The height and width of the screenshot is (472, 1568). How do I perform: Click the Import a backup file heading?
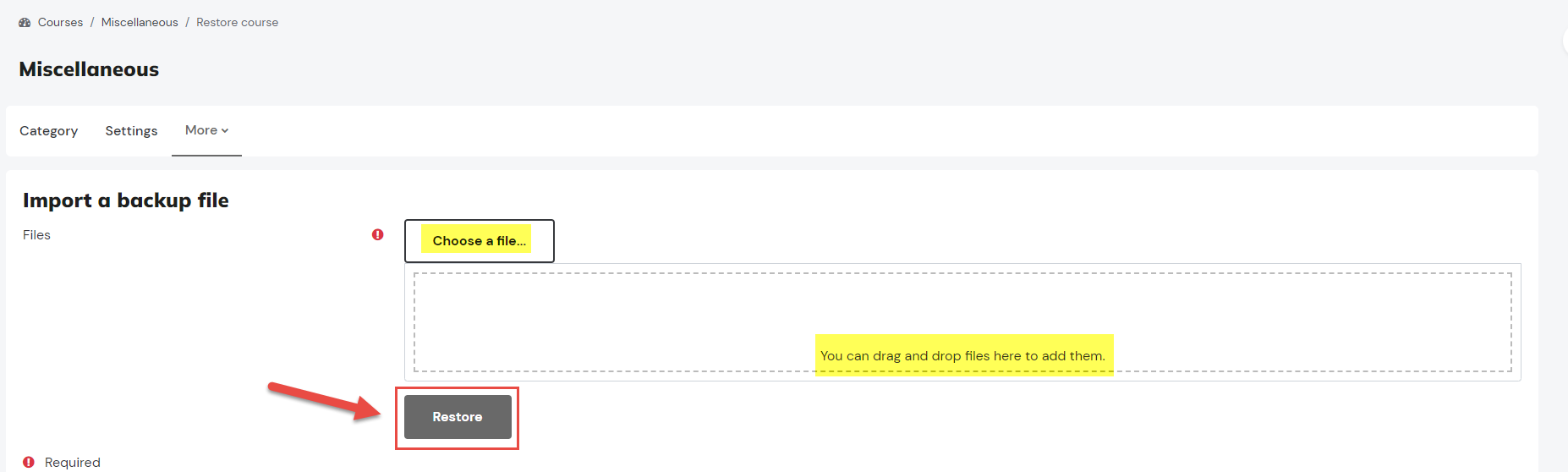click(126, 200)
